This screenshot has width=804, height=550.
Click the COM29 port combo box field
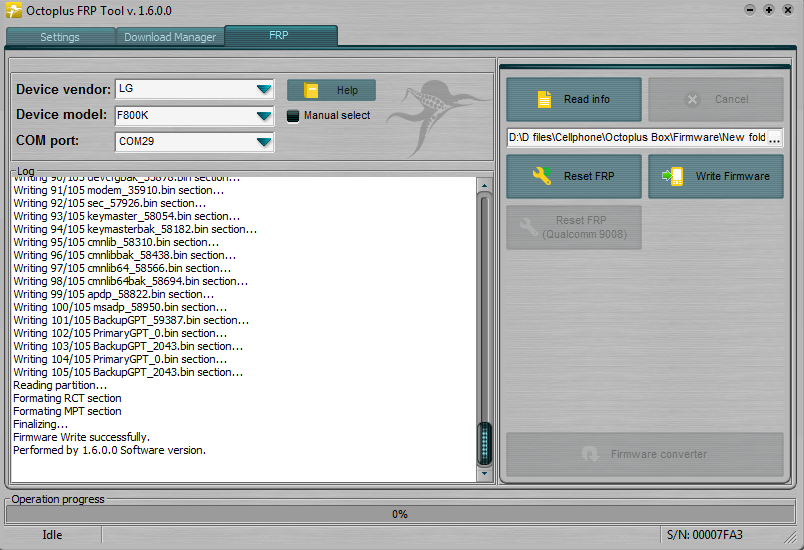[194, 141]
